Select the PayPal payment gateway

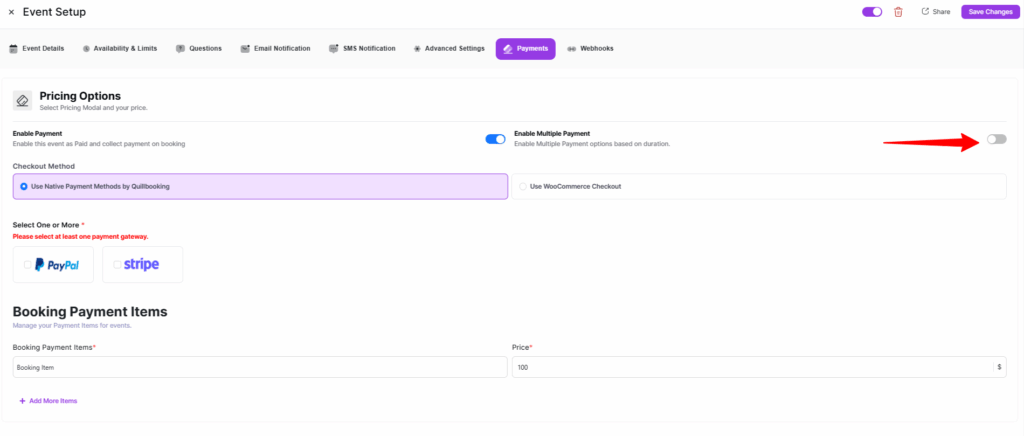click(53, 265)
